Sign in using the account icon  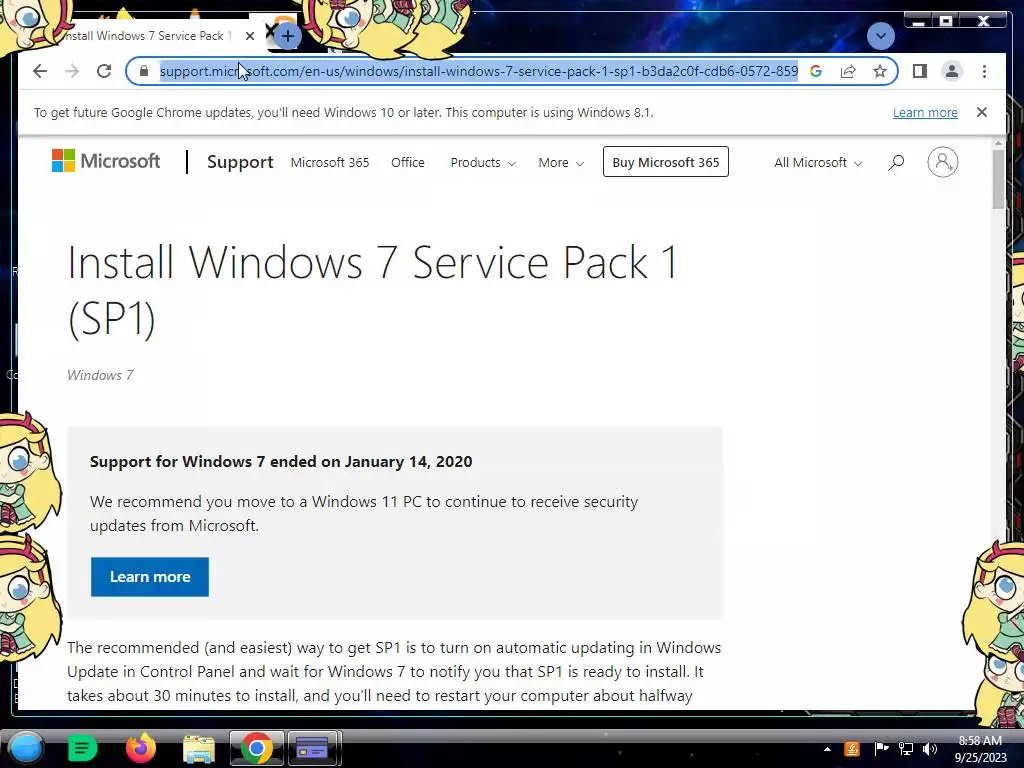pos(942,162)
